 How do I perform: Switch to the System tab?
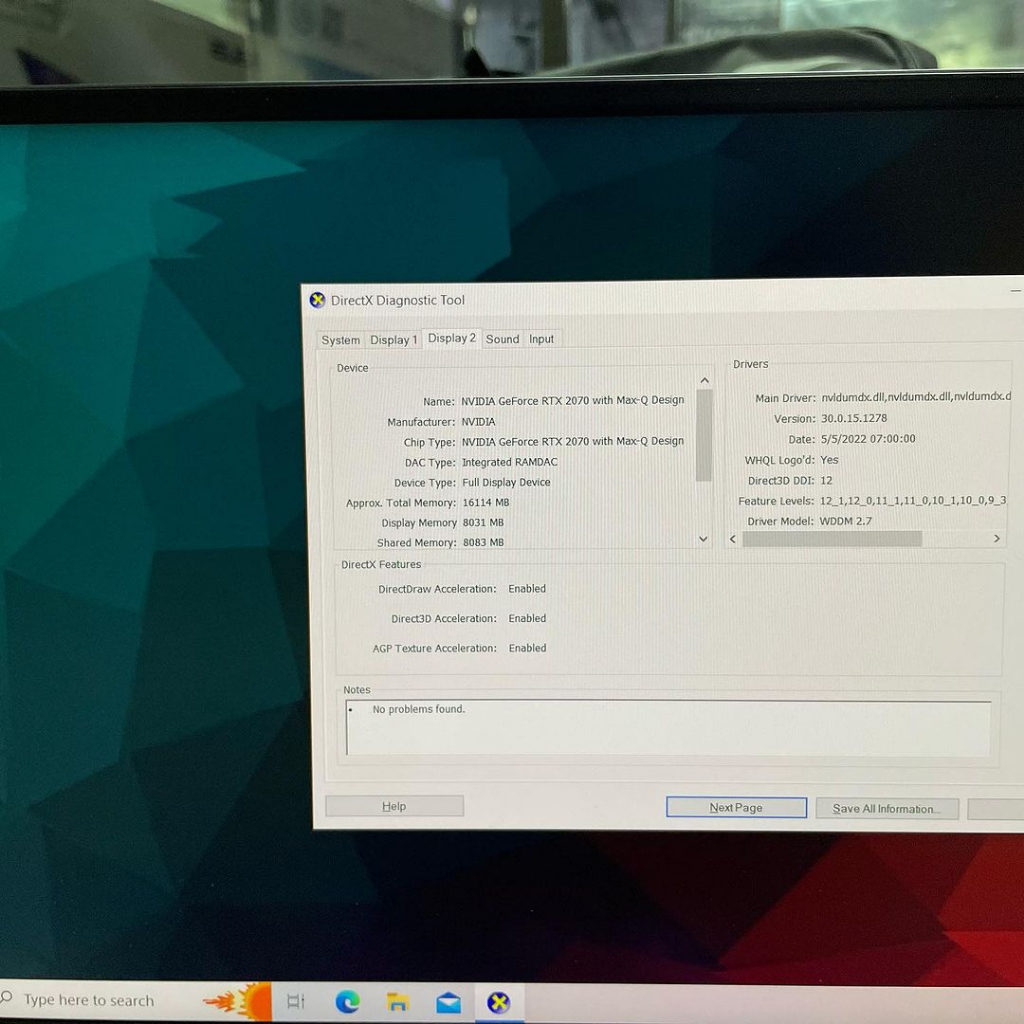pyautogui.click(x=340, y=340)
